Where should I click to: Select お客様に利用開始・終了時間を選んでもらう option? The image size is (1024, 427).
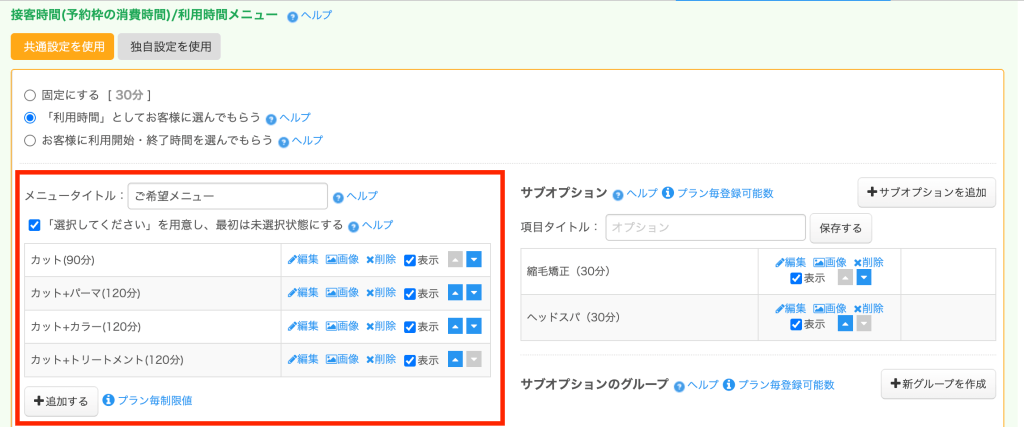click(30, 140)
